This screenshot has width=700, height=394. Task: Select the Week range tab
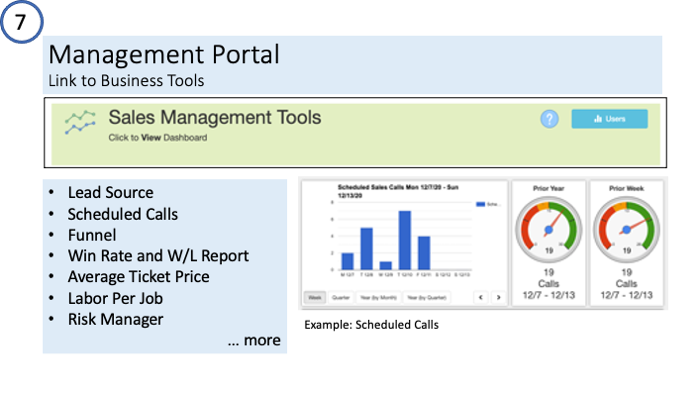pos(315,298)
